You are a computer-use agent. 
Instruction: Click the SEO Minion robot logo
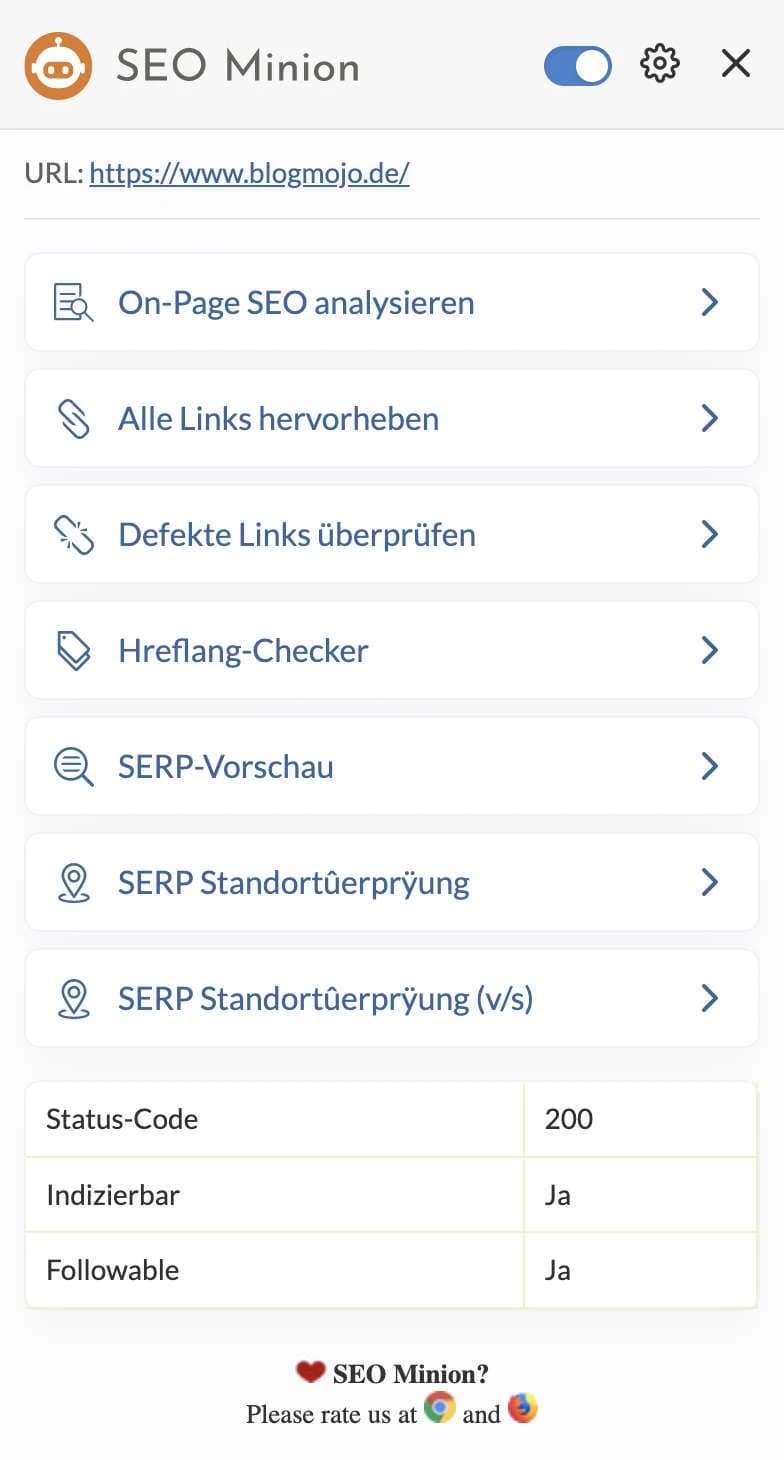[x=58, y=66]
